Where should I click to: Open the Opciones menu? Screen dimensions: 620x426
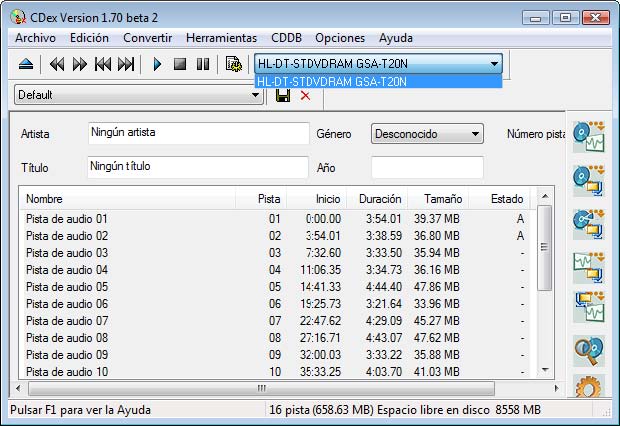[340, 38]
